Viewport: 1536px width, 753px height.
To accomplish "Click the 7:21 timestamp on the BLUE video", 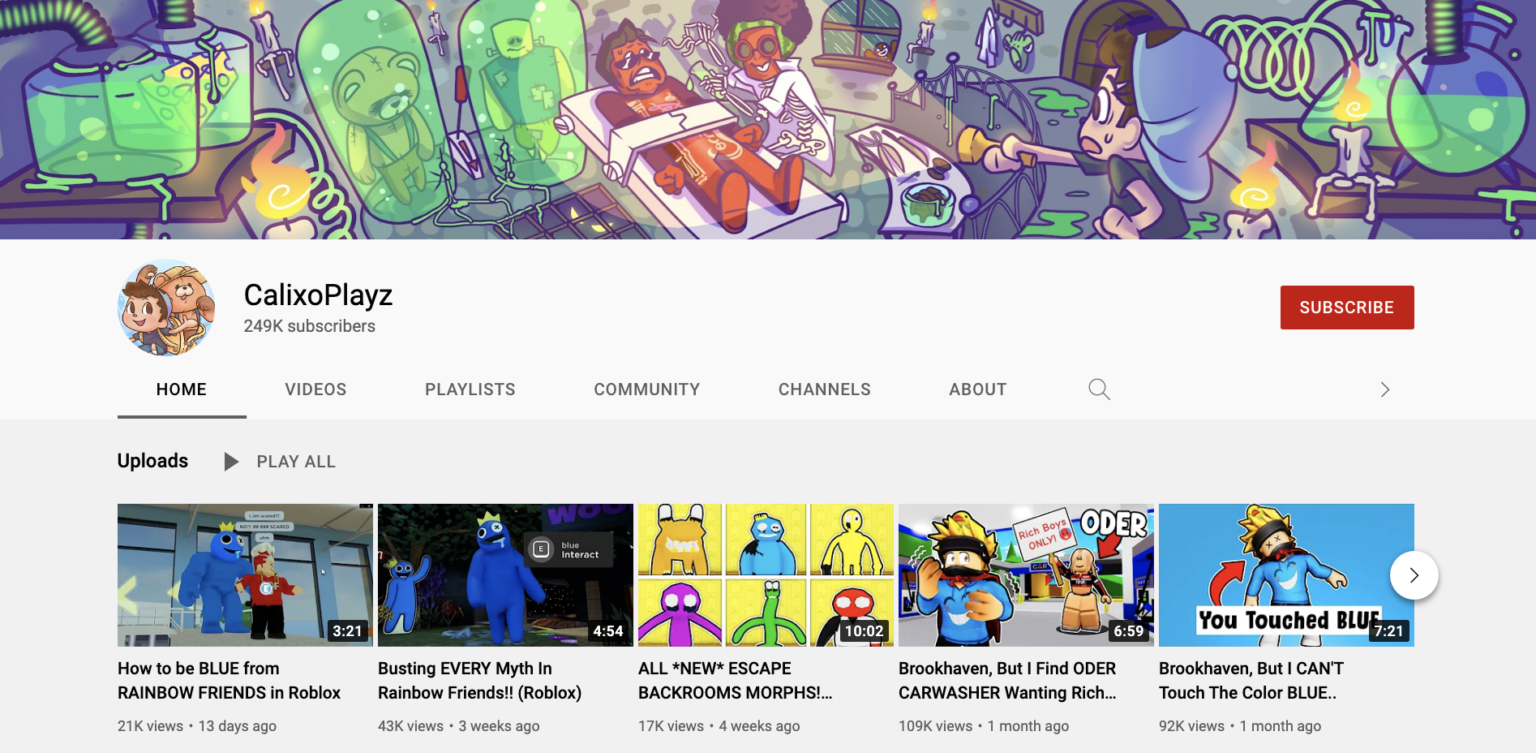I will [1387, 631].
